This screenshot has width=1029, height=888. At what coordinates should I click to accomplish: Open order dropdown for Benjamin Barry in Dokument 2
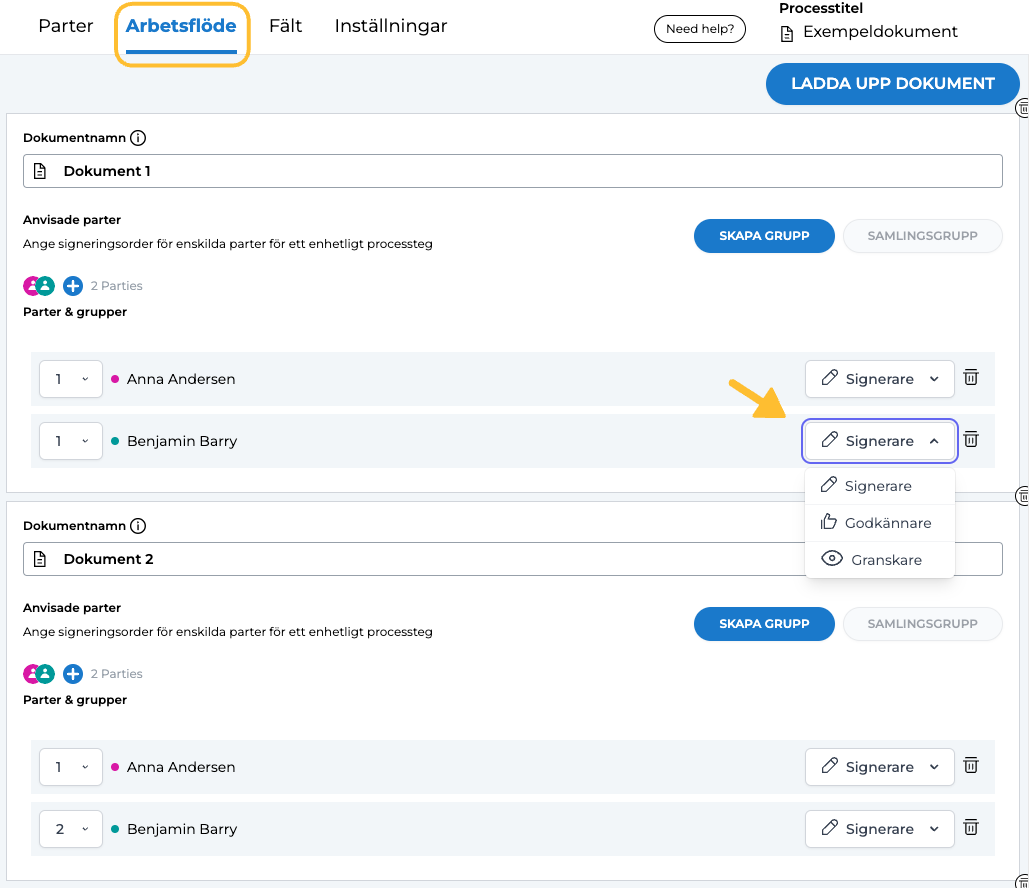click(71, 829)
